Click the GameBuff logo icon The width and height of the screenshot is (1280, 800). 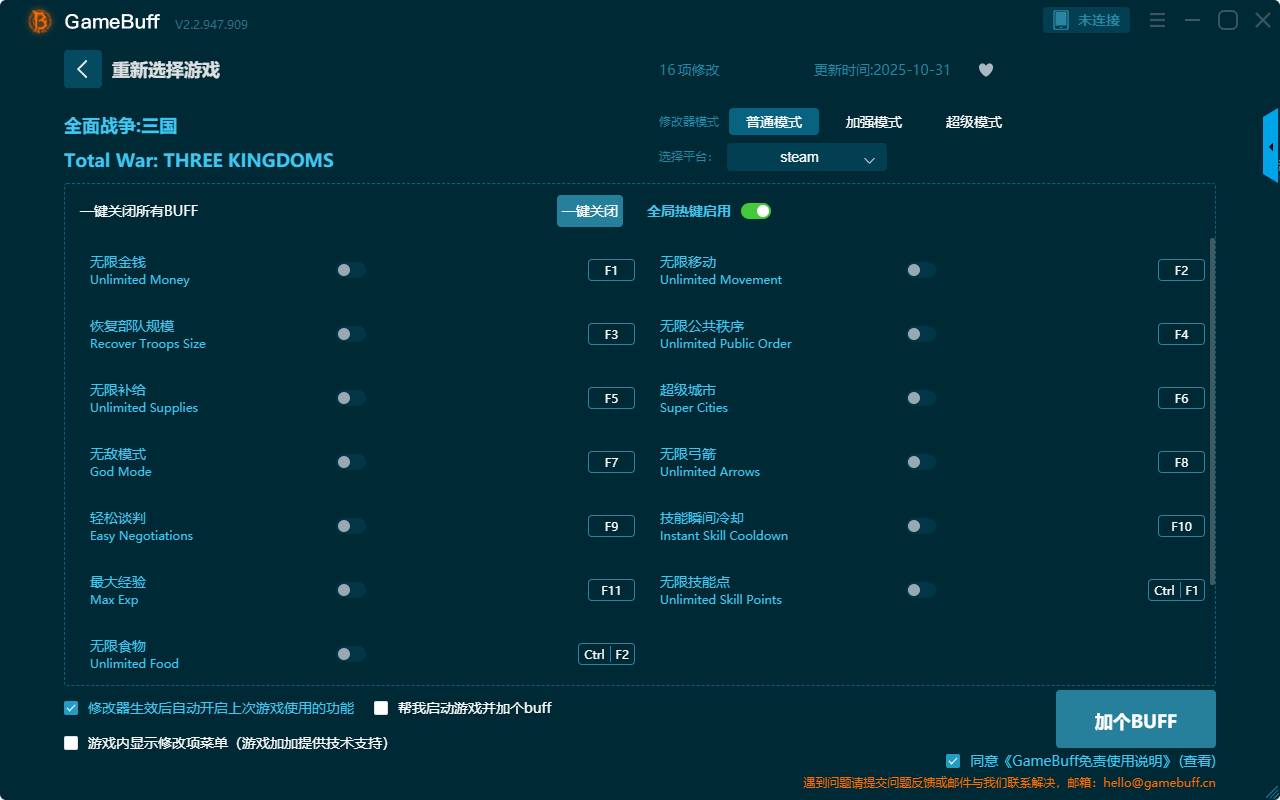pos(40,21)
